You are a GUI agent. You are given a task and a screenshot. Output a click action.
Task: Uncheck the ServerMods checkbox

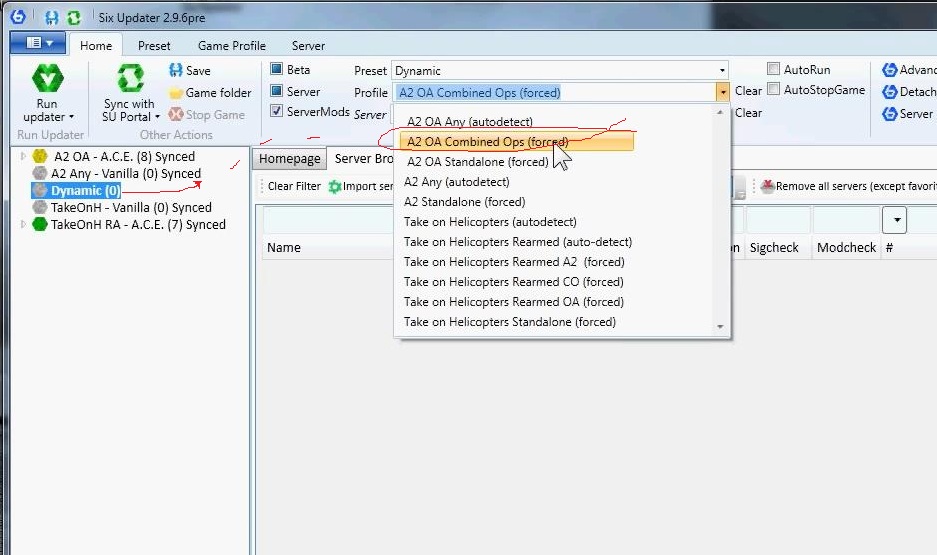(x=276, y=111)
